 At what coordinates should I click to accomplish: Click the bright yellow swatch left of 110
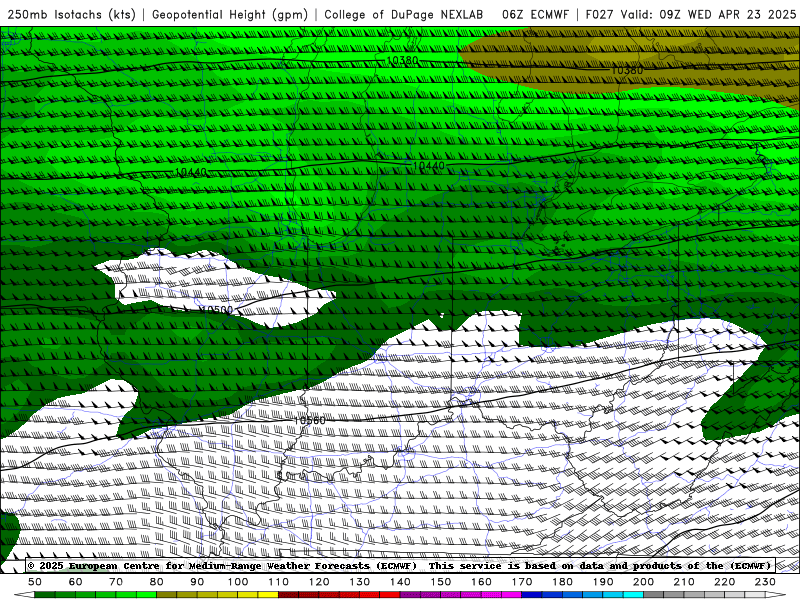268,595
